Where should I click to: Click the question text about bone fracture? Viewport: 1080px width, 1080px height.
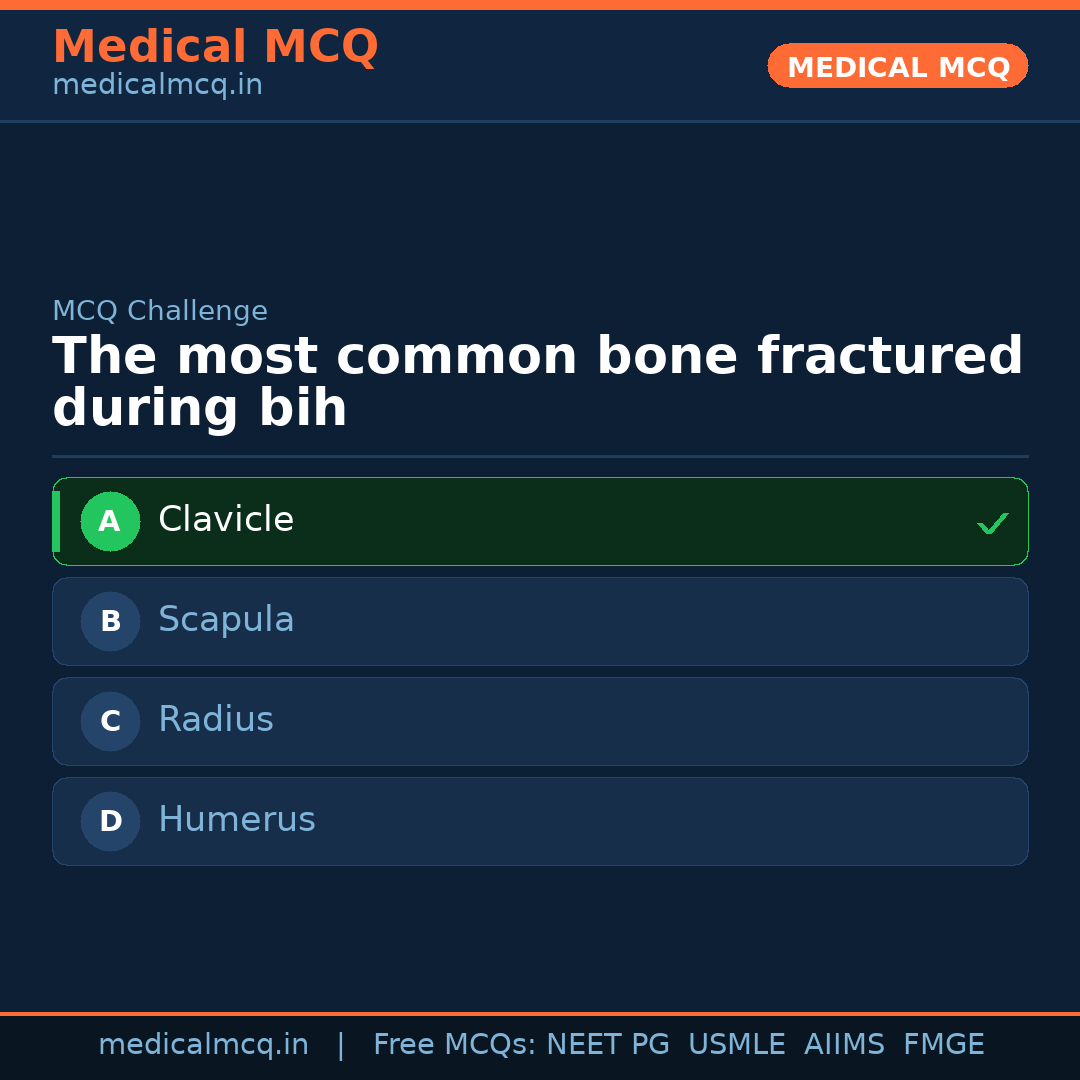click(537, 383)
